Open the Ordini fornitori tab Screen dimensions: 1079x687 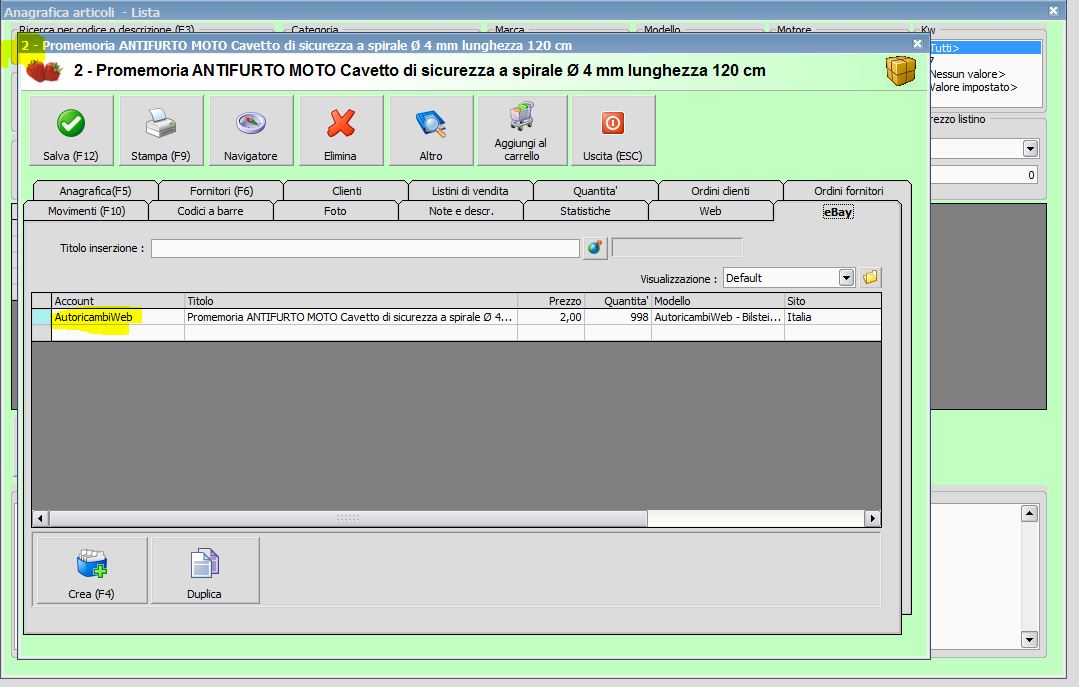[x=848, y=191]
